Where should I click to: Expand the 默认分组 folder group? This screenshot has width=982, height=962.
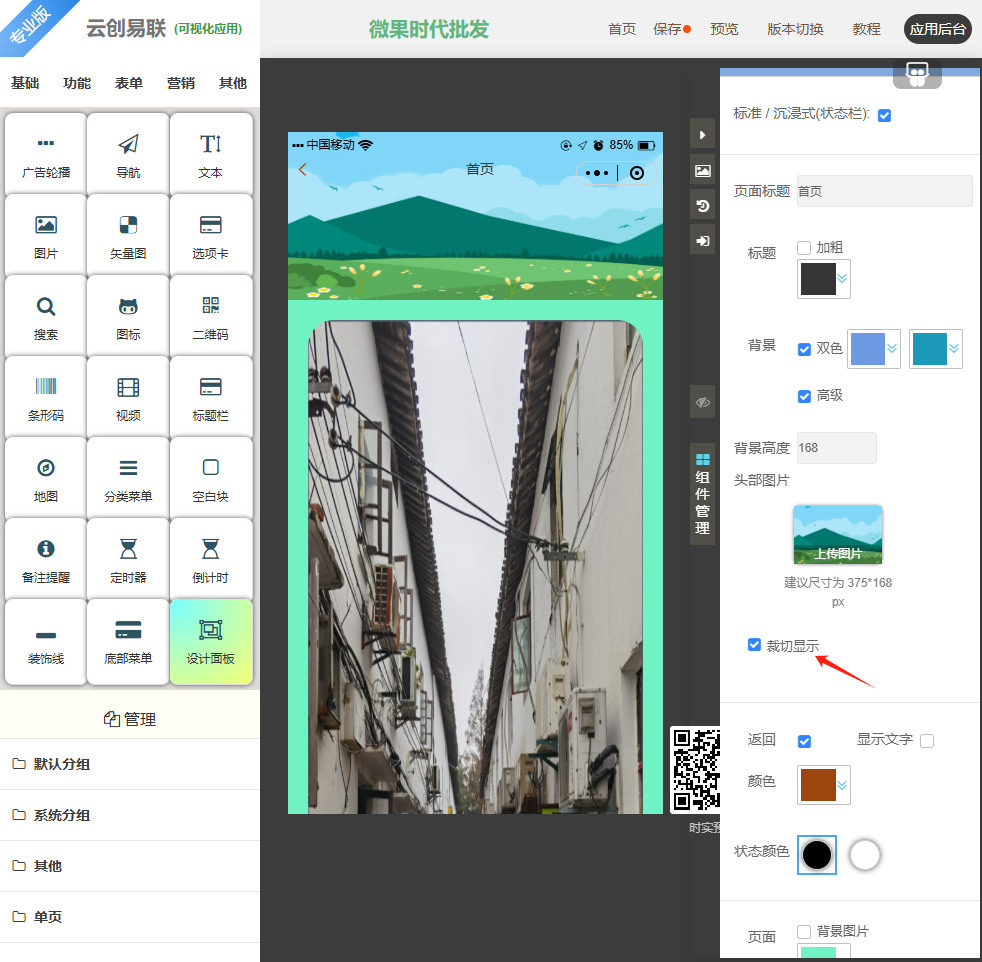62,764
